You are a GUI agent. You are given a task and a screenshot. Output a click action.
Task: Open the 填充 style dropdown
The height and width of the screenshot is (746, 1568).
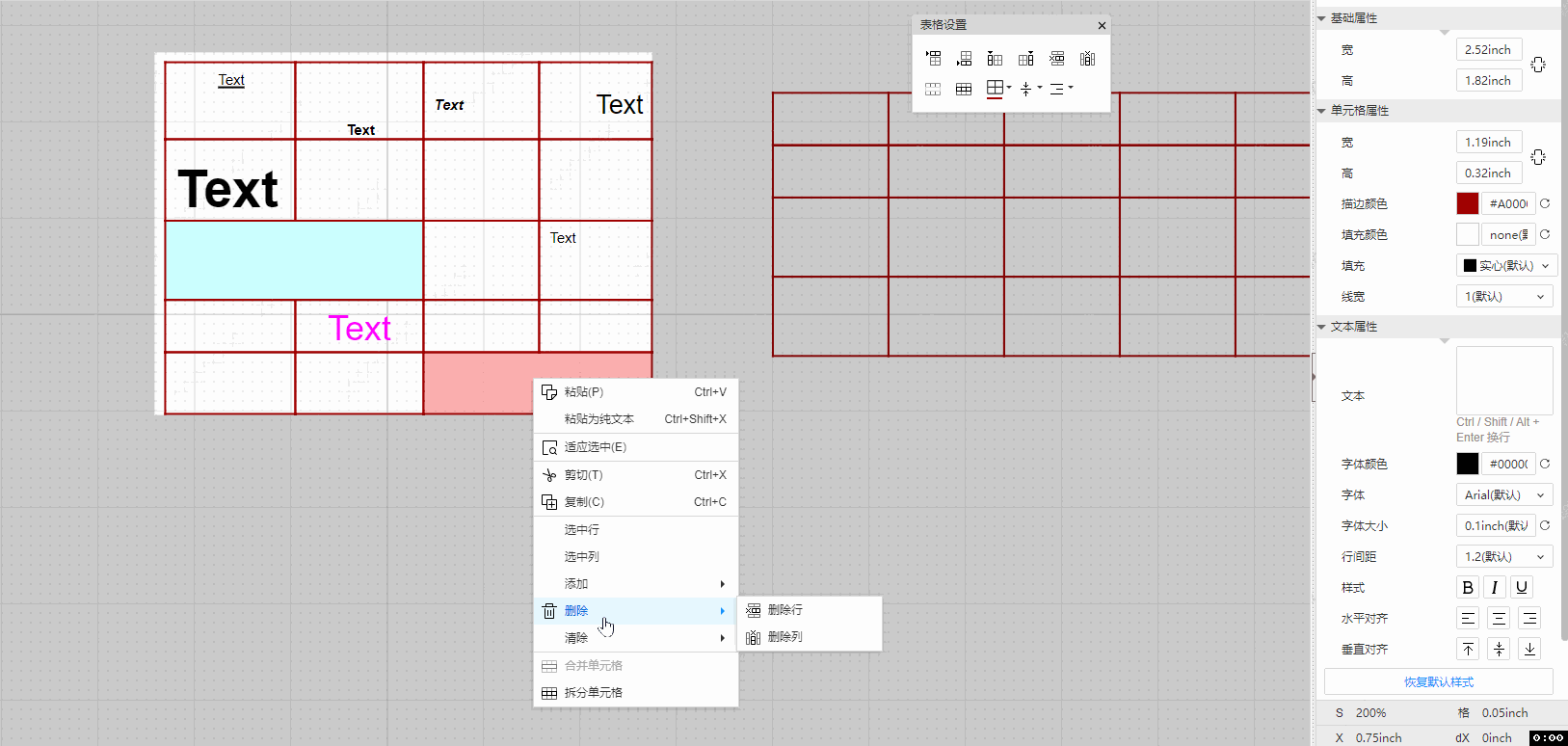[x=1506, y=265]
